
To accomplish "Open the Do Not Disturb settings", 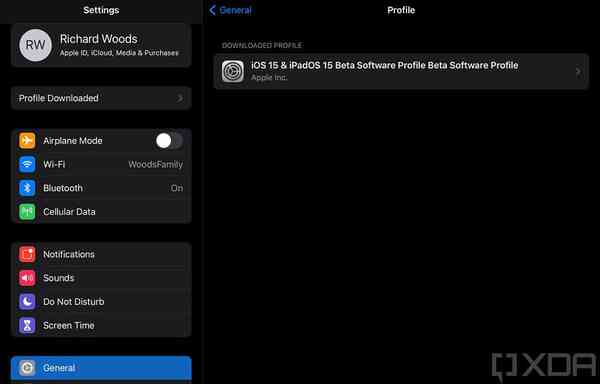I will point(101,302).
